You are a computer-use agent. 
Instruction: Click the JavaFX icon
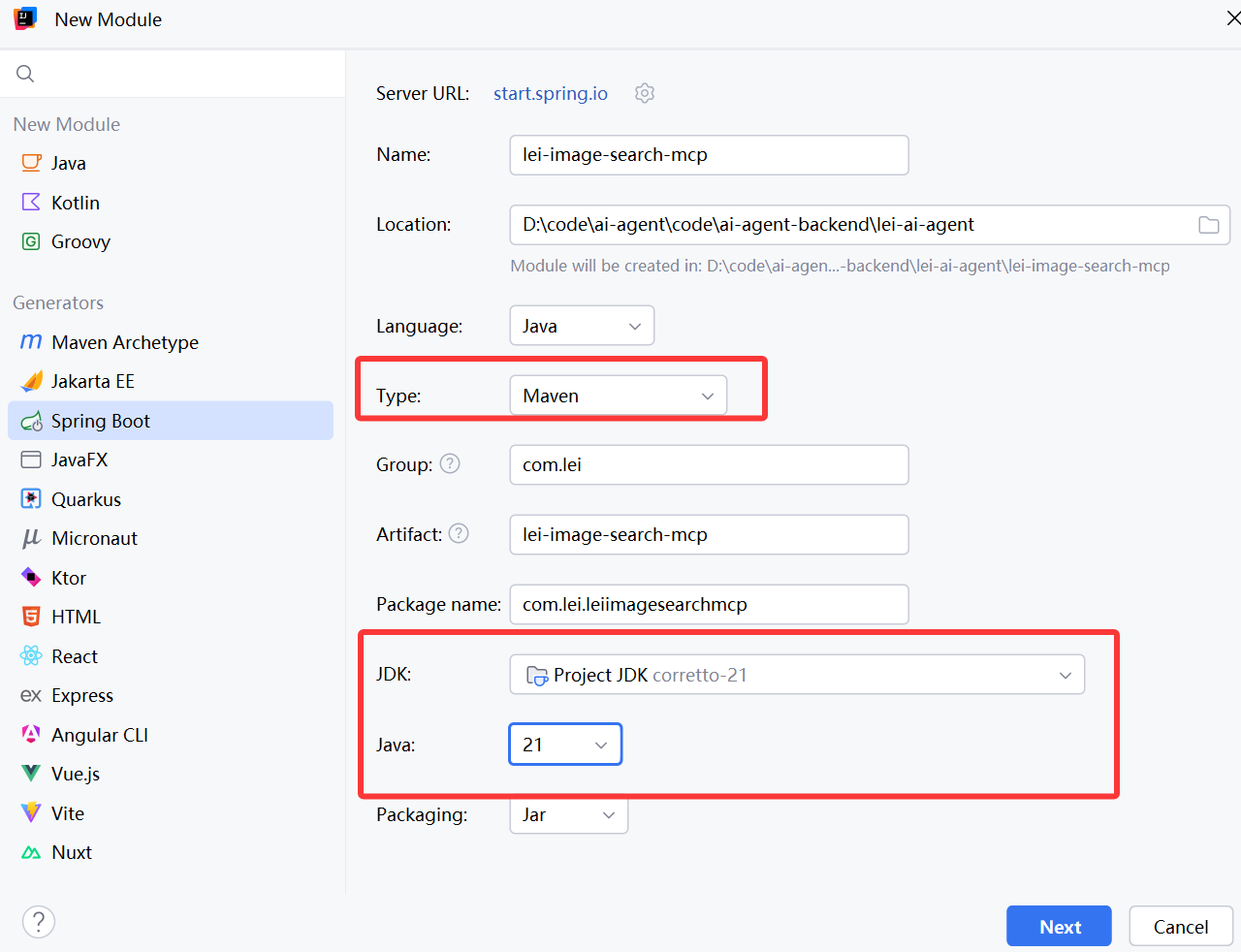coord(31,460)
